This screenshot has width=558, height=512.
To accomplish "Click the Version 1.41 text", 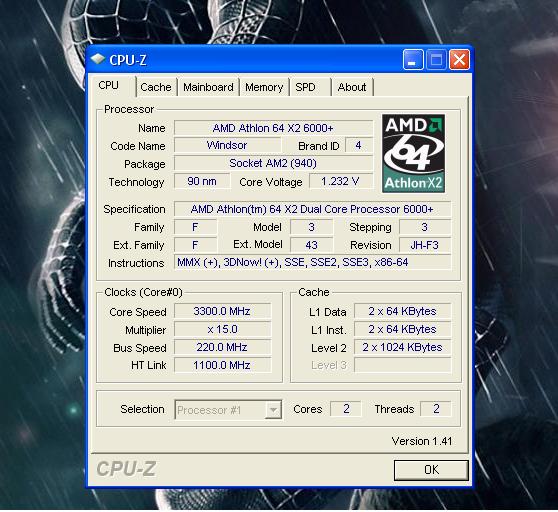I will point(422,441).
